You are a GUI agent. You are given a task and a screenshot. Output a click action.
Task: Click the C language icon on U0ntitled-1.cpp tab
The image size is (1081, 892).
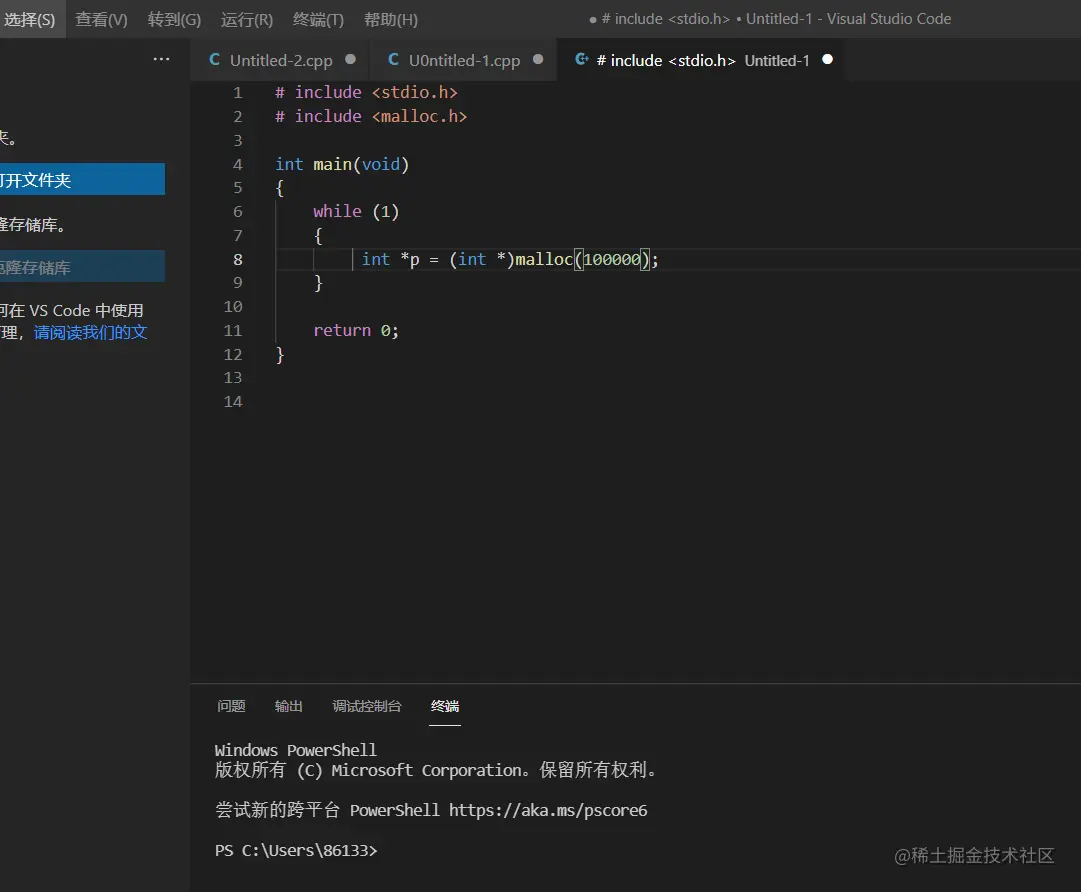[391, 60]
